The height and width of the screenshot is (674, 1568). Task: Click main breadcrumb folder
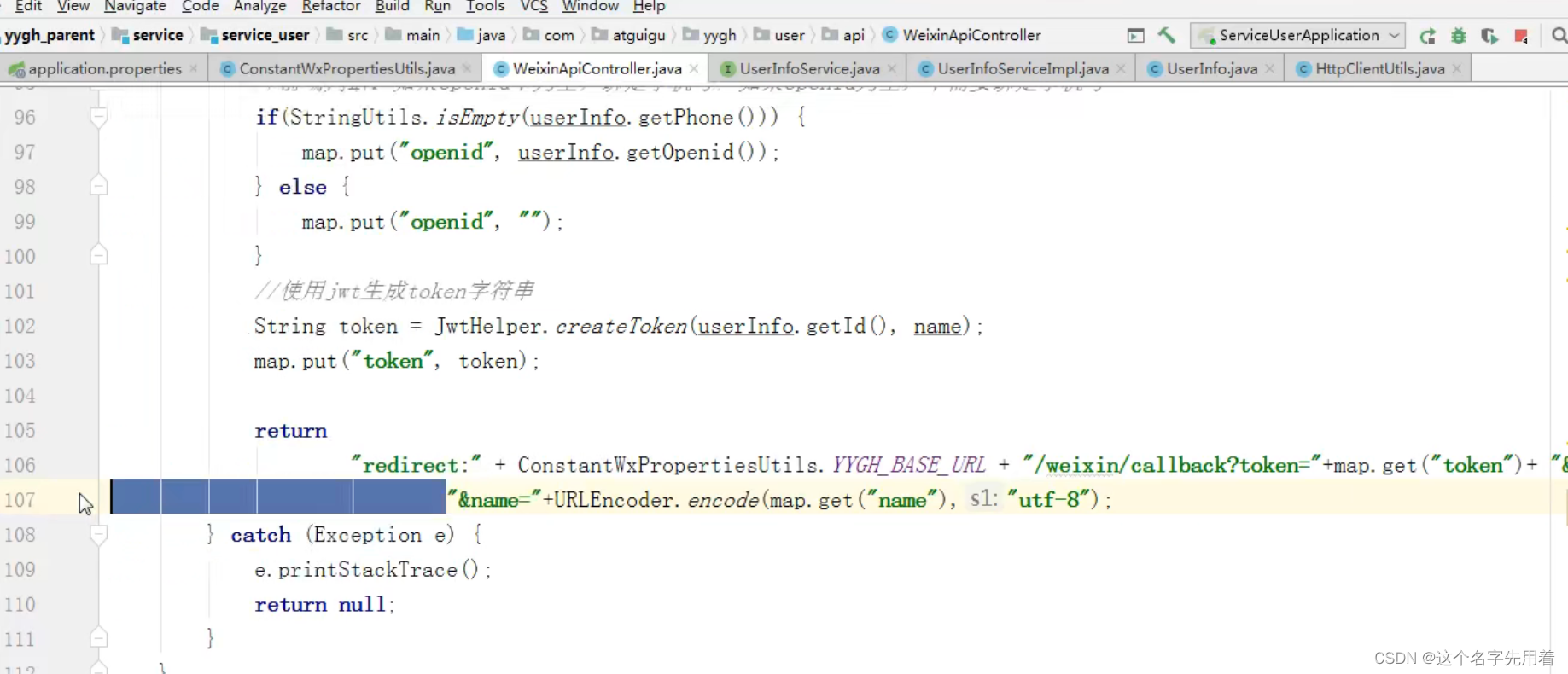pyautogui.click(x=413, y=35)
